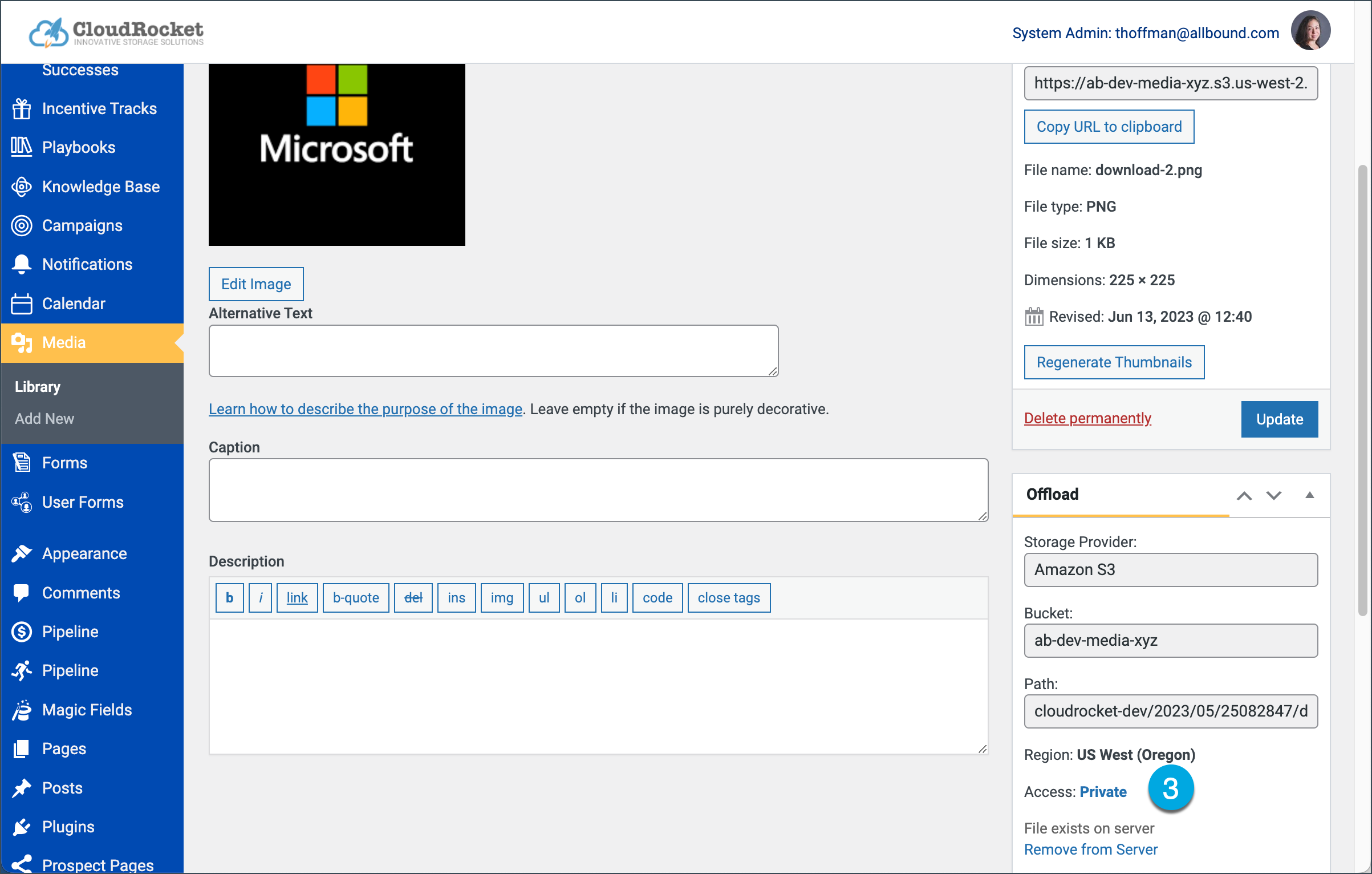Insert a link via link button
1372x874 pixels.
(x=297, y=598)
